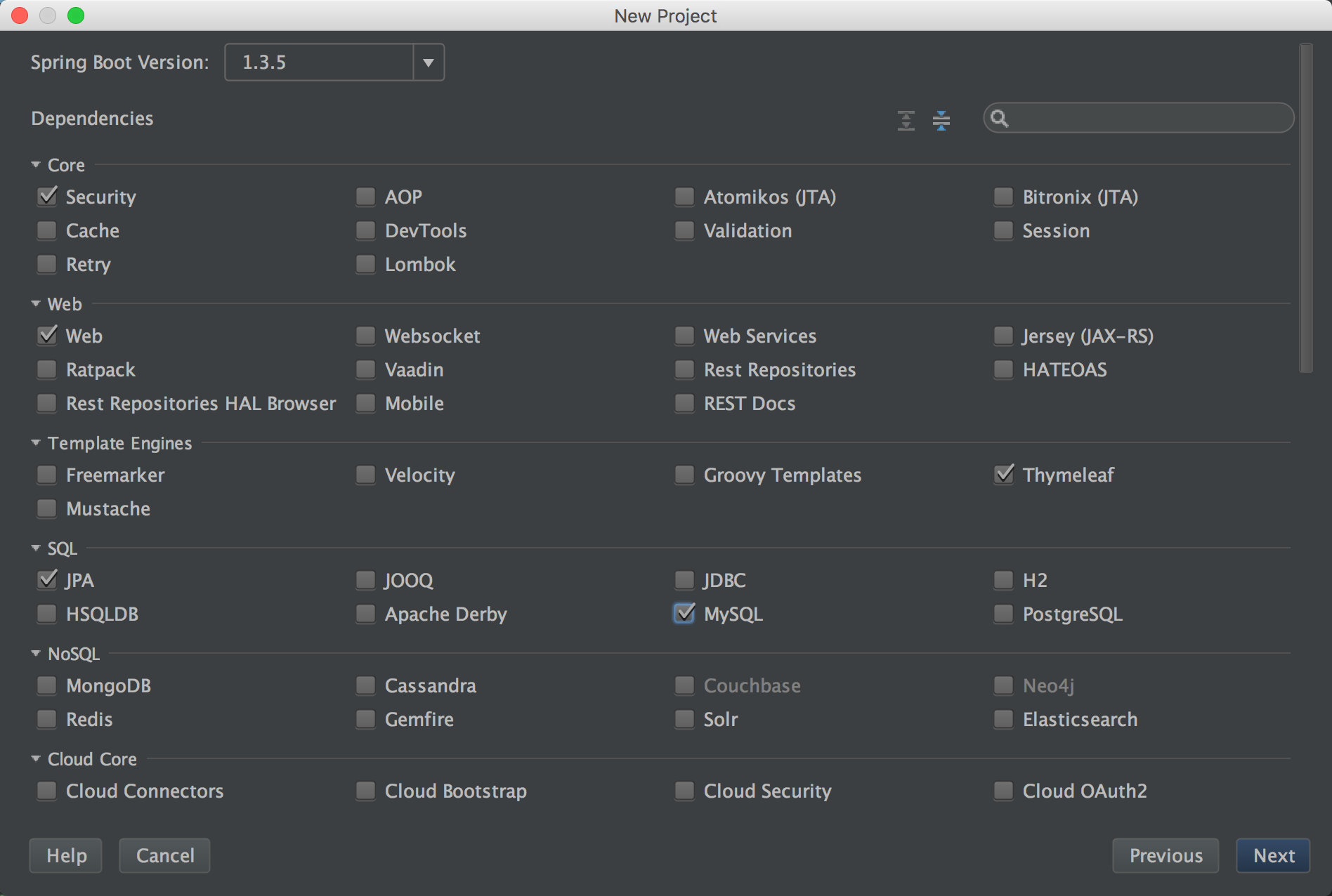Enable the AOP checkbox
Viewport: 1332px width, 896px height.
coord(365,196)
